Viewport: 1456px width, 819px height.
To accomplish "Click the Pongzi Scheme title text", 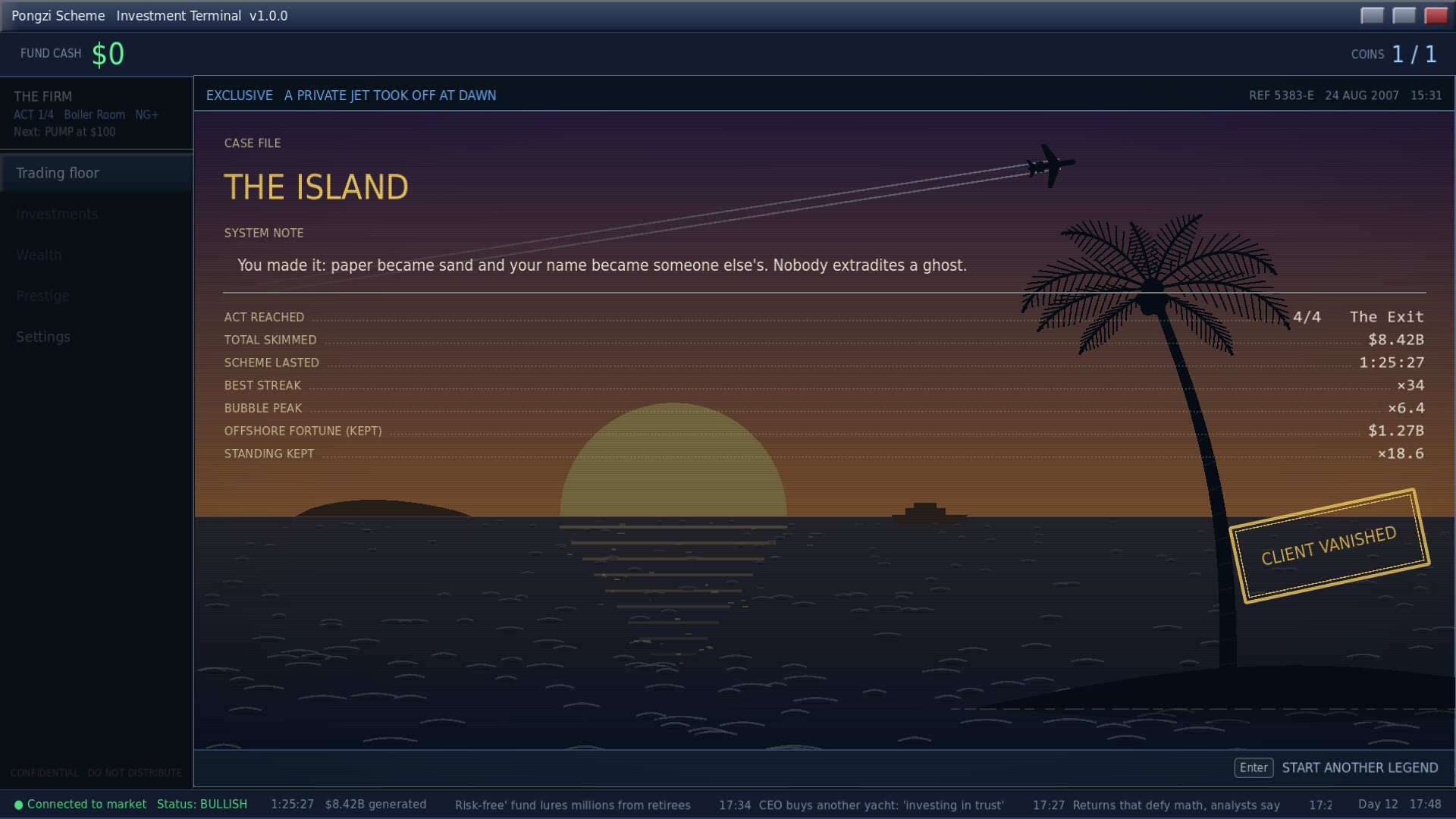I will click(x=58, y=16).
